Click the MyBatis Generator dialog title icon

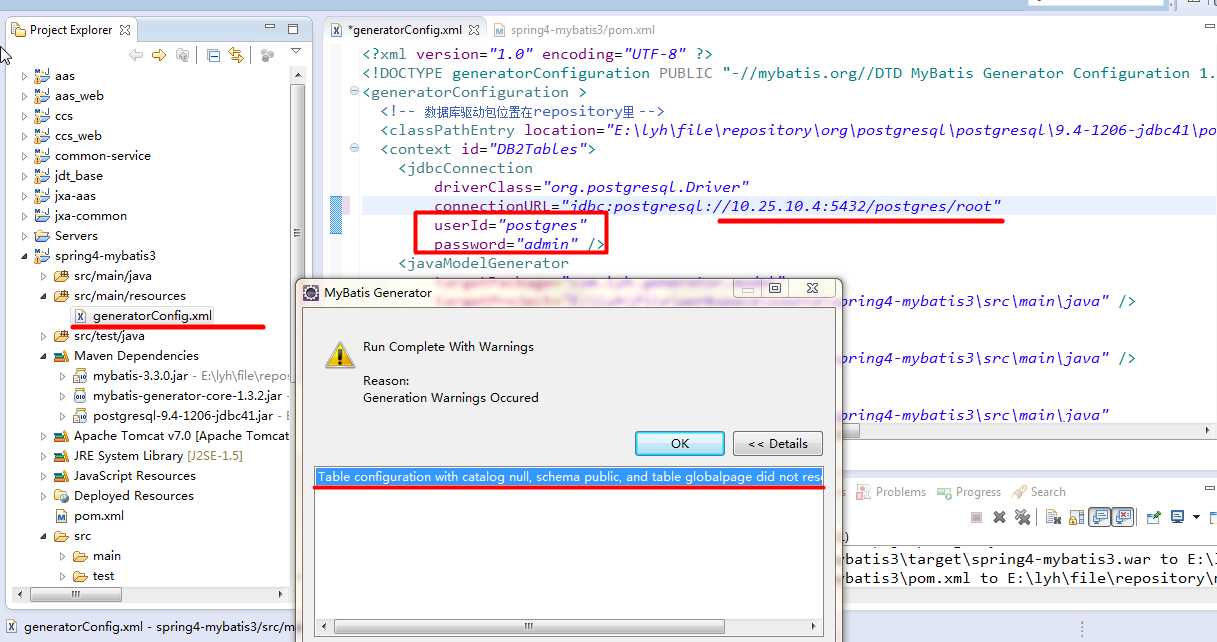coord(311,293)
